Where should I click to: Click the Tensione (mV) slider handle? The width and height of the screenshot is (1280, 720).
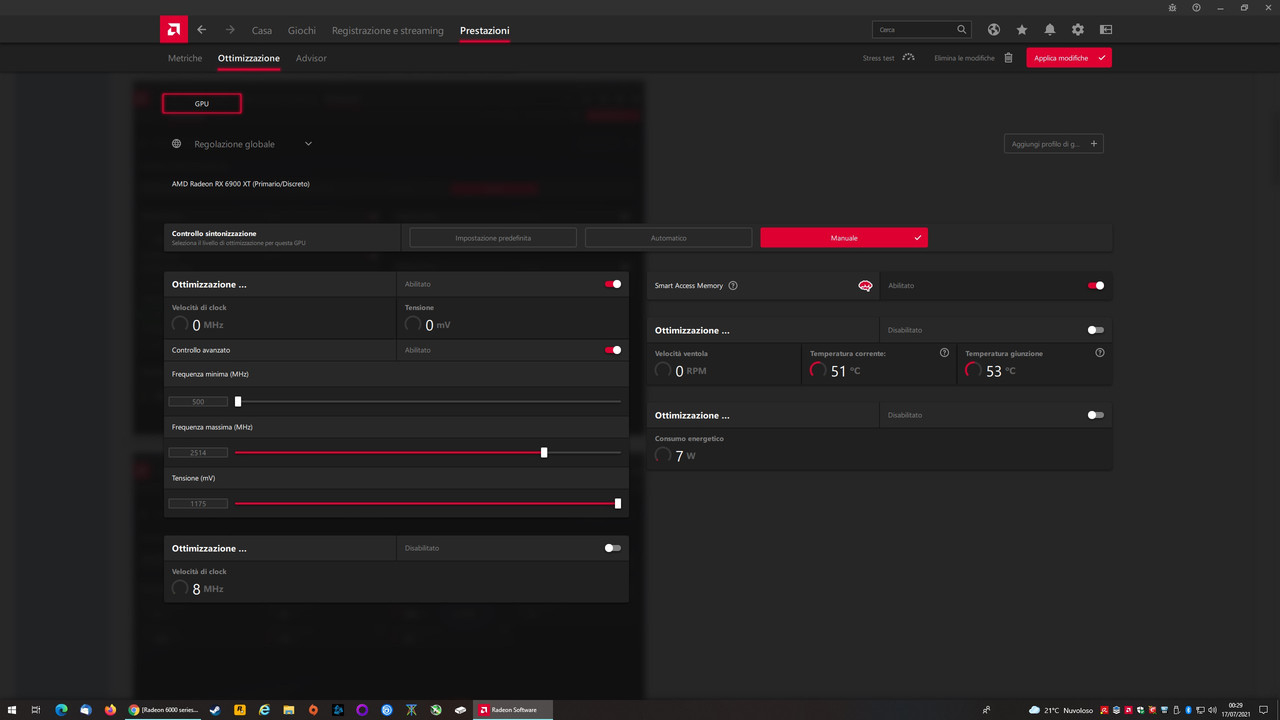tap(618, 503)
